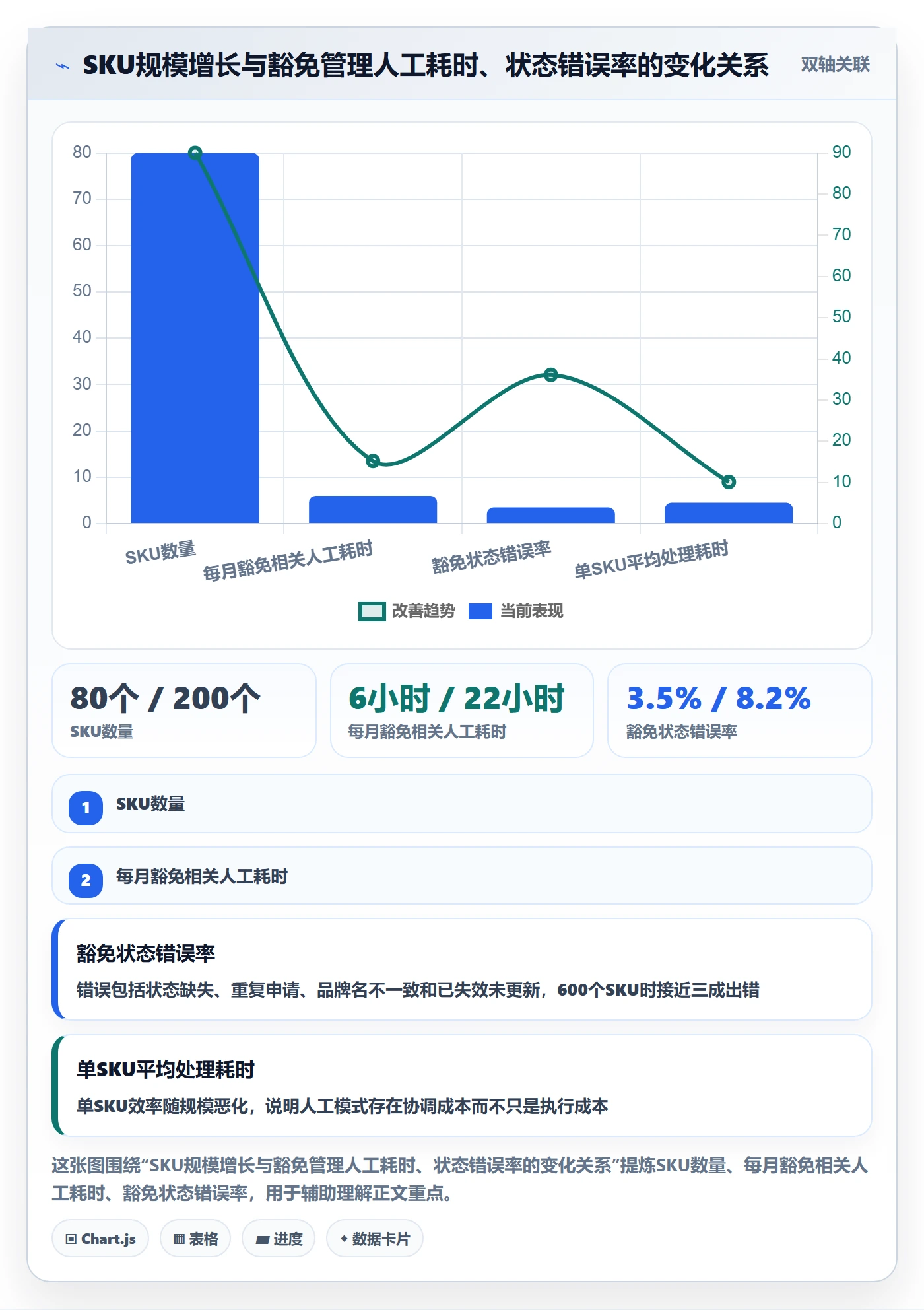The image size is (924, 1310).
Task: Click the left axis value 80
Action: [82, 153]
